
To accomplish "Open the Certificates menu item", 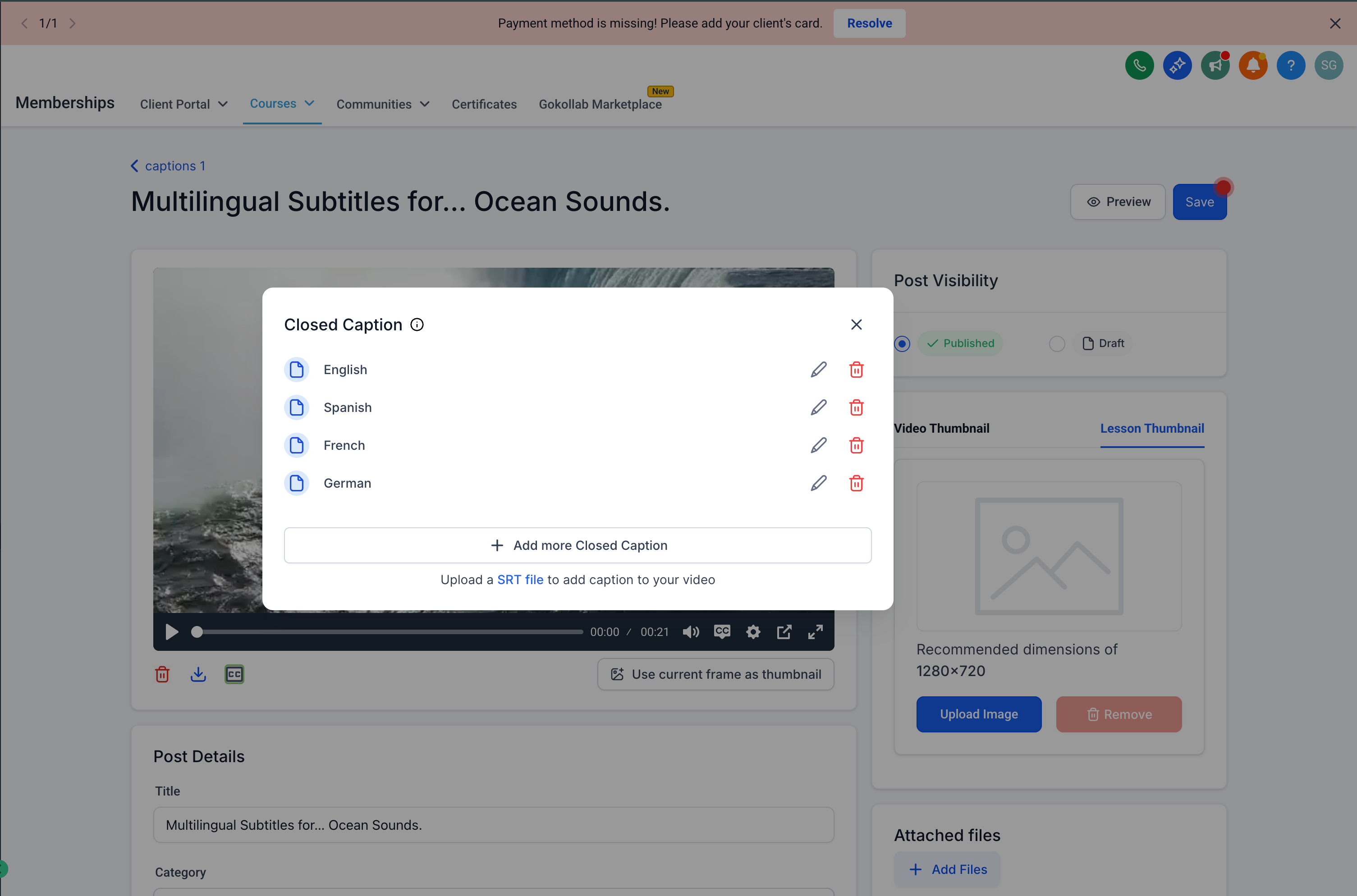I will pyautogui.click(x=484, y=104).
